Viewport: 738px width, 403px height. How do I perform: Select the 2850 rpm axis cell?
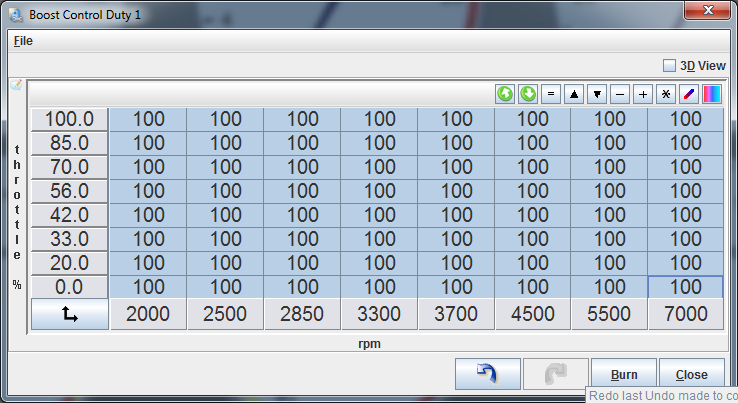point(302,314)
